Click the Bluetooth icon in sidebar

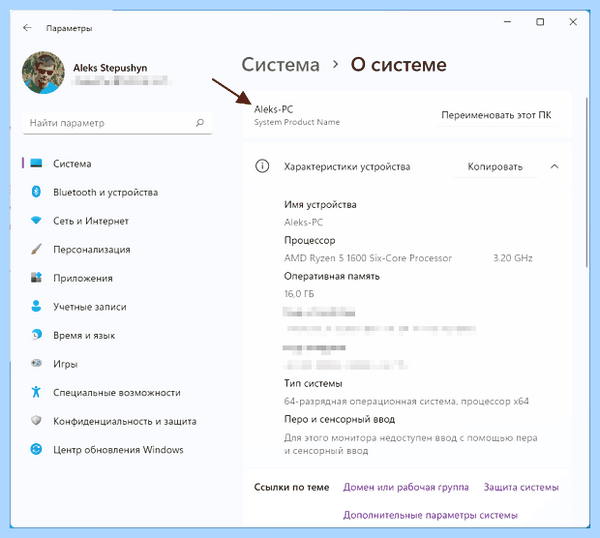pos(36,191)
